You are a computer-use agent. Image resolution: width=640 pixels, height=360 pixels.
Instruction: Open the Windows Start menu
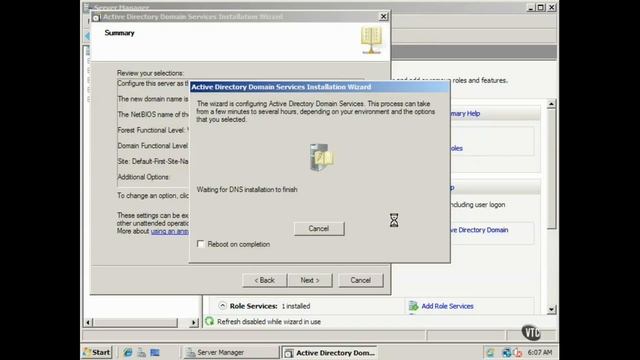pyautogui.click(x=97, y=352)
